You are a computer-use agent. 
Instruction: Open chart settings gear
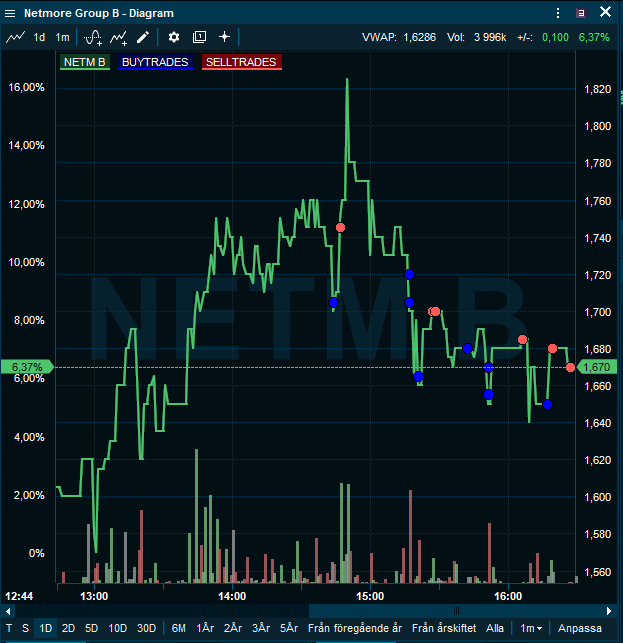(174, 37)
